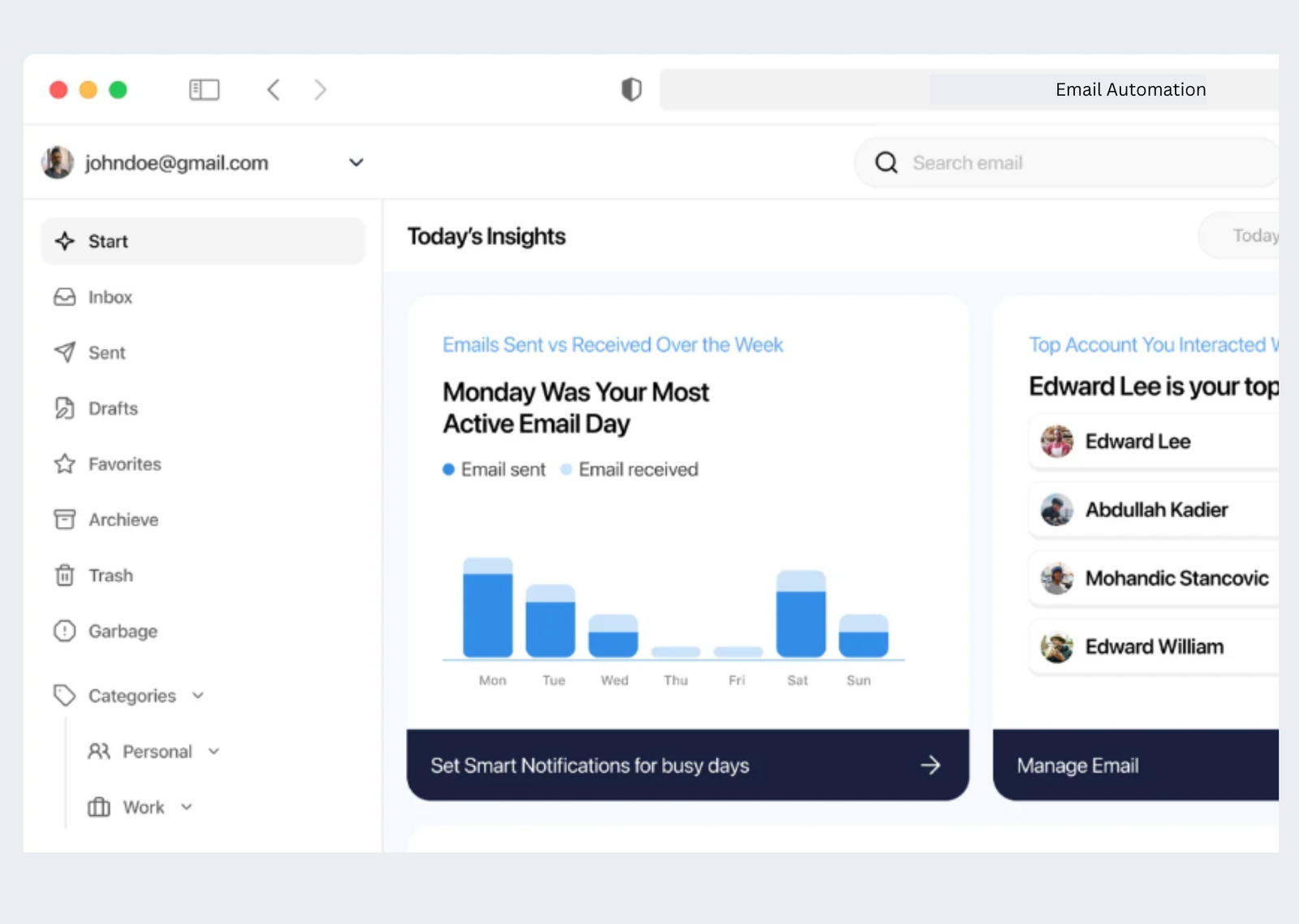Toggle the Email sent legend dot
The image size is (1299, 924).
pyautogui.click(x=448, y=469)
